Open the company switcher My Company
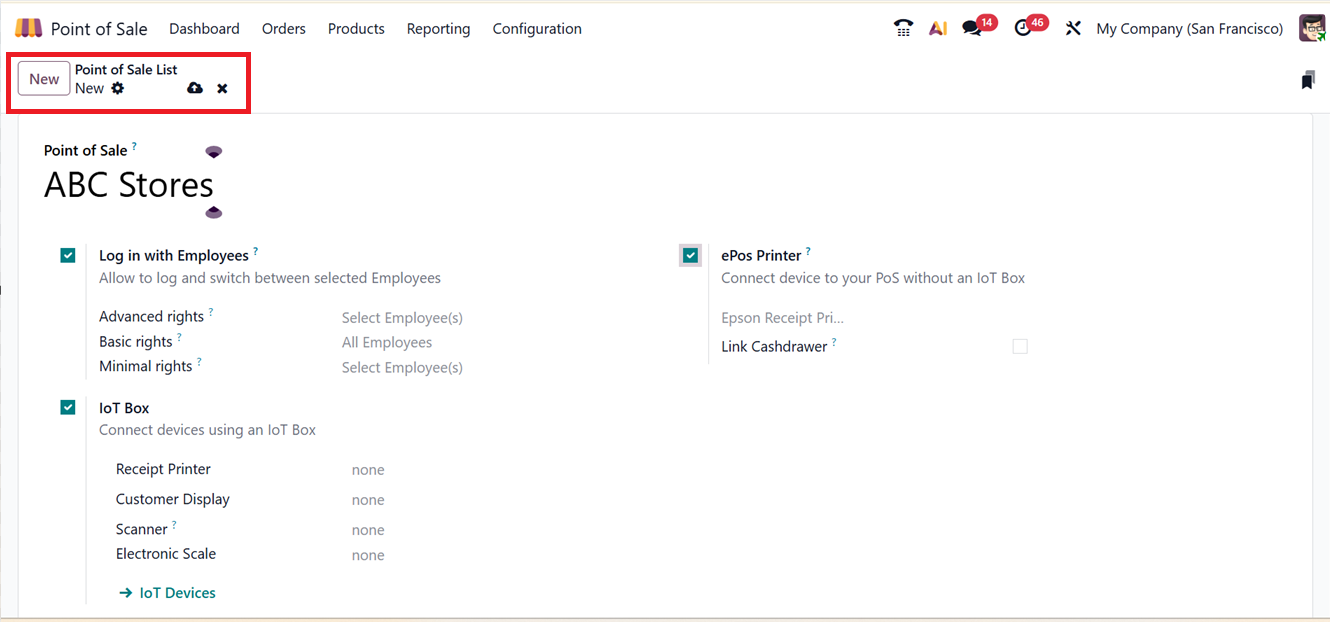 coord(1189,29)
